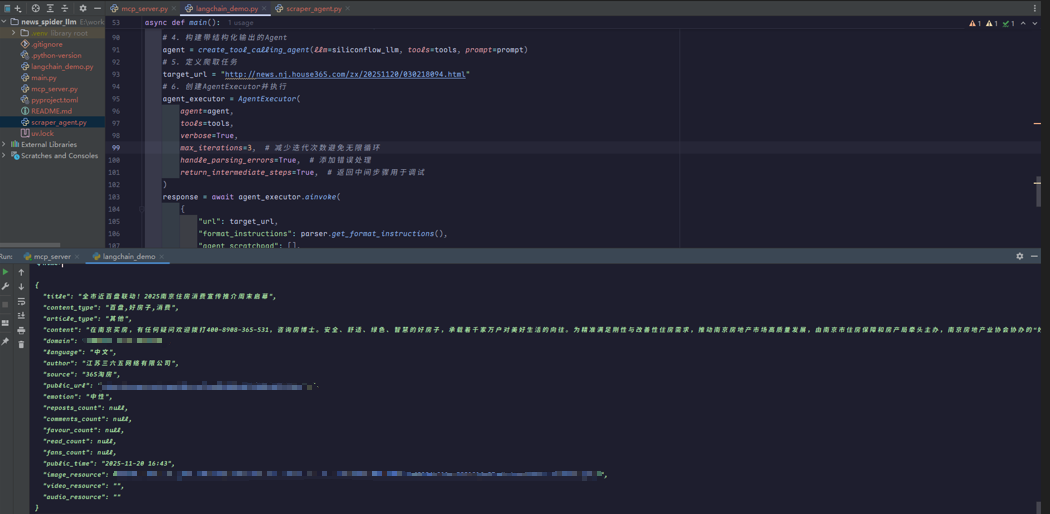
Task: Click the fold marker at line 104
Action: click(141, 209)
